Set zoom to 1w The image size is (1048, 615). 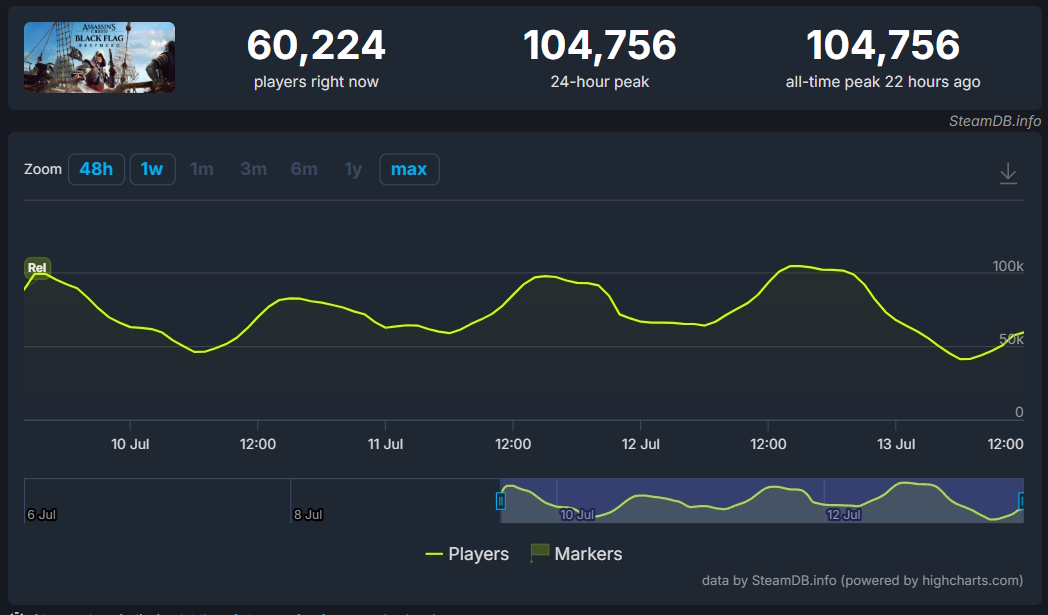[x=152, y=169]
